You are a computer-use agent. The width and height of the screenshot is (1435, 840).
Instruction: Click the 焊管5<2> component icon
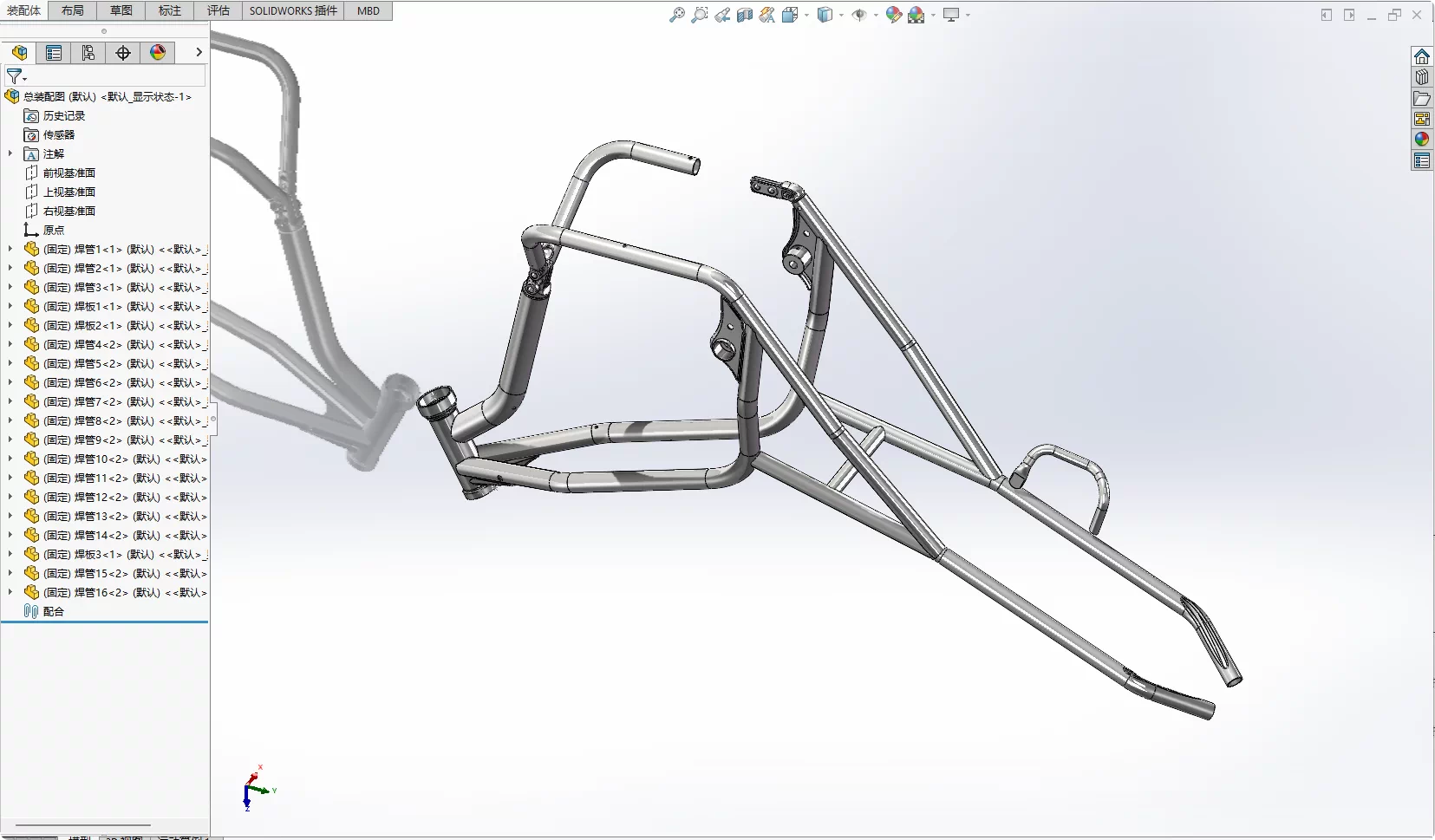point(31,363)
